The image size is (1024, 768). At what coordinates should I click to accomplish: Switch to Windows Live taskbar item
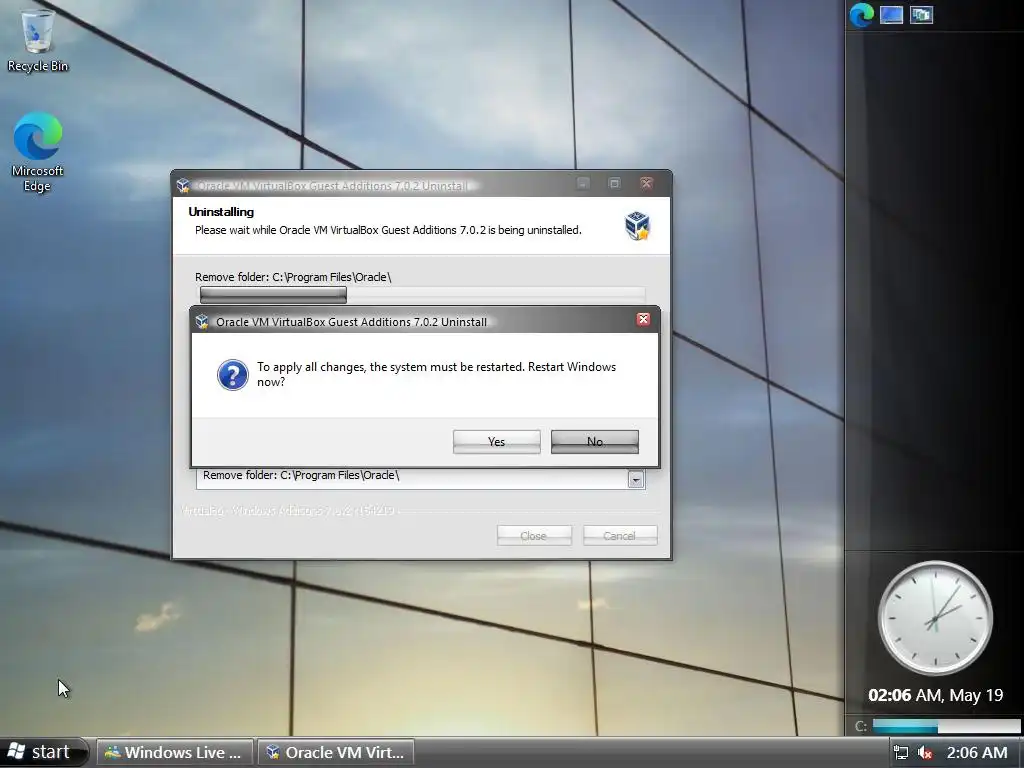(174, 752)
